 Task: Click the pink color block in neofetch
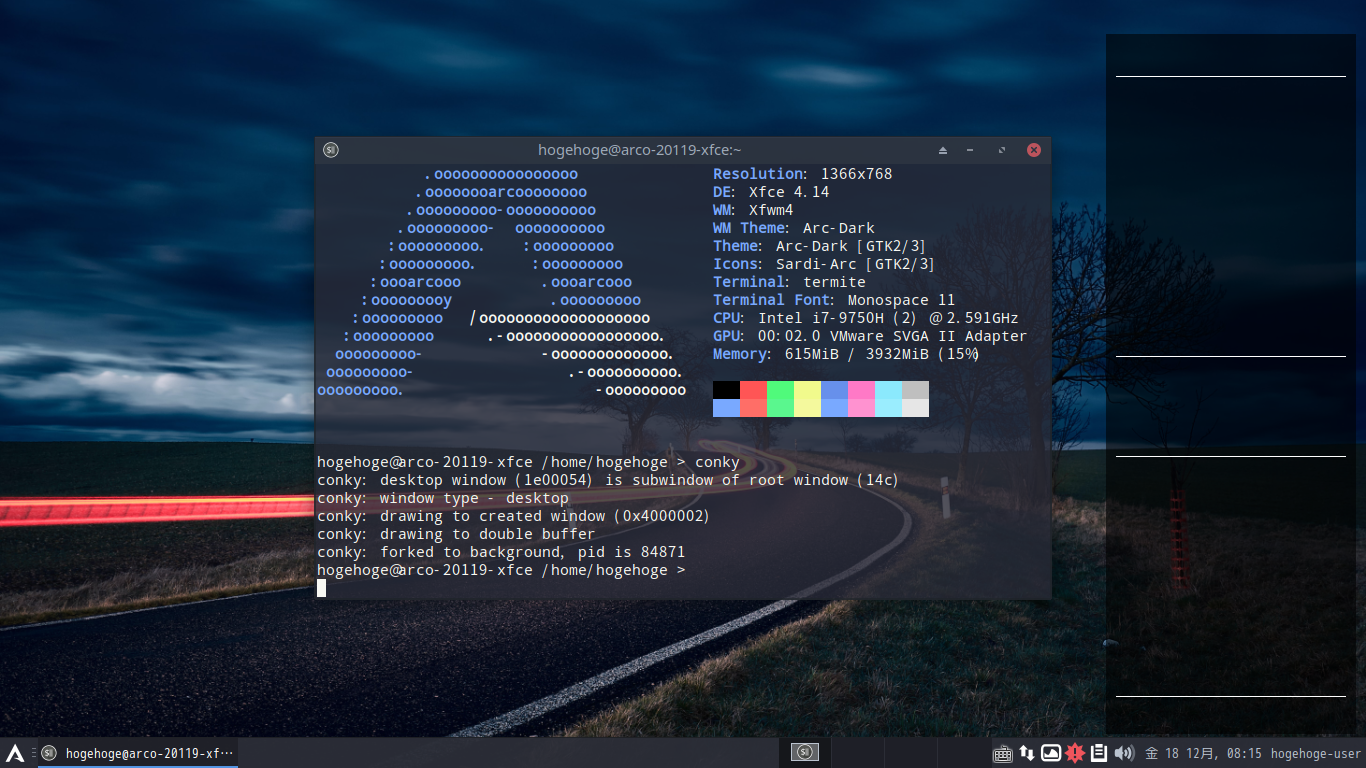(x=861, y=399)
